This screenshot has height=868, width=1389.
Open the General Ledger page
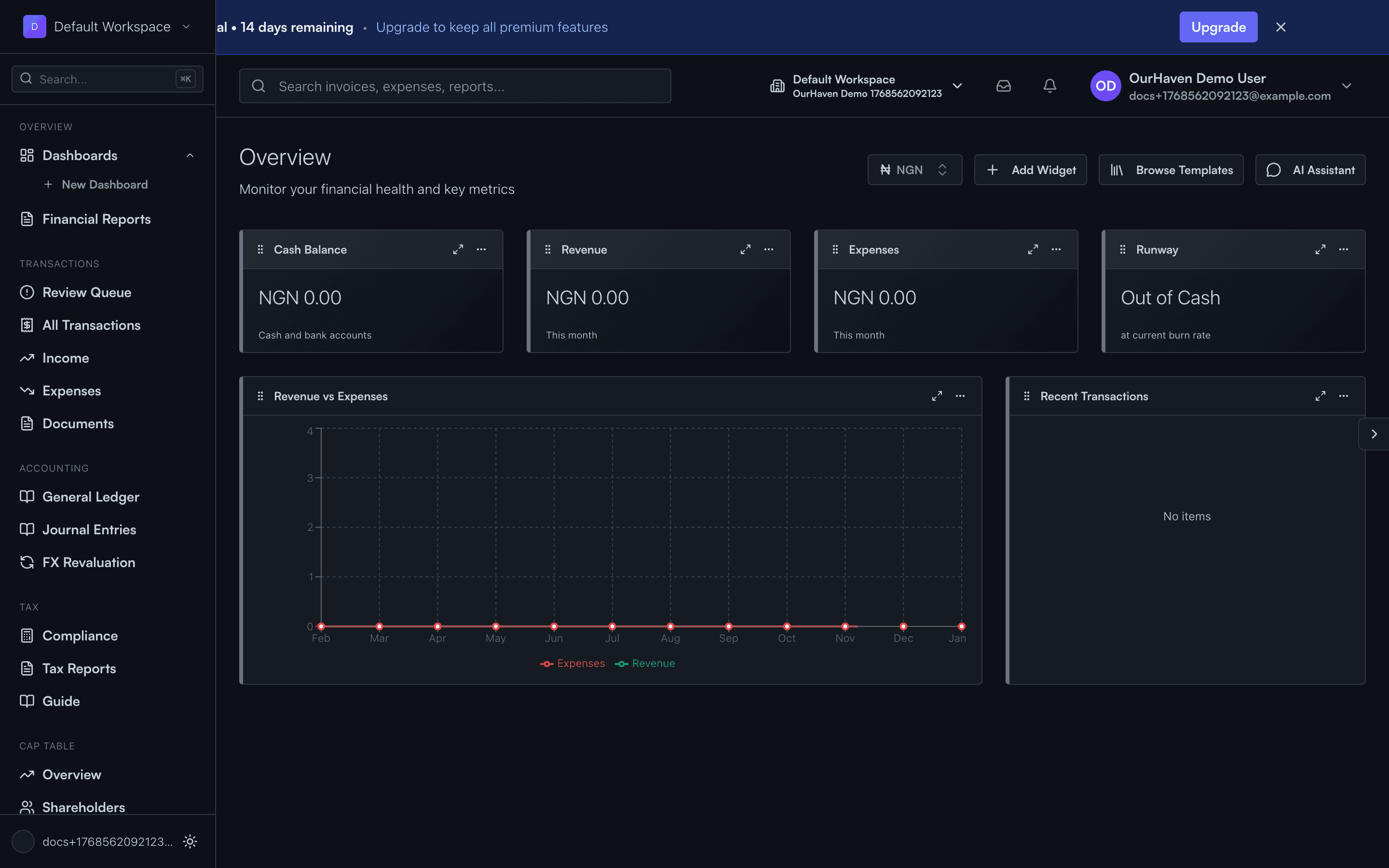91,497
